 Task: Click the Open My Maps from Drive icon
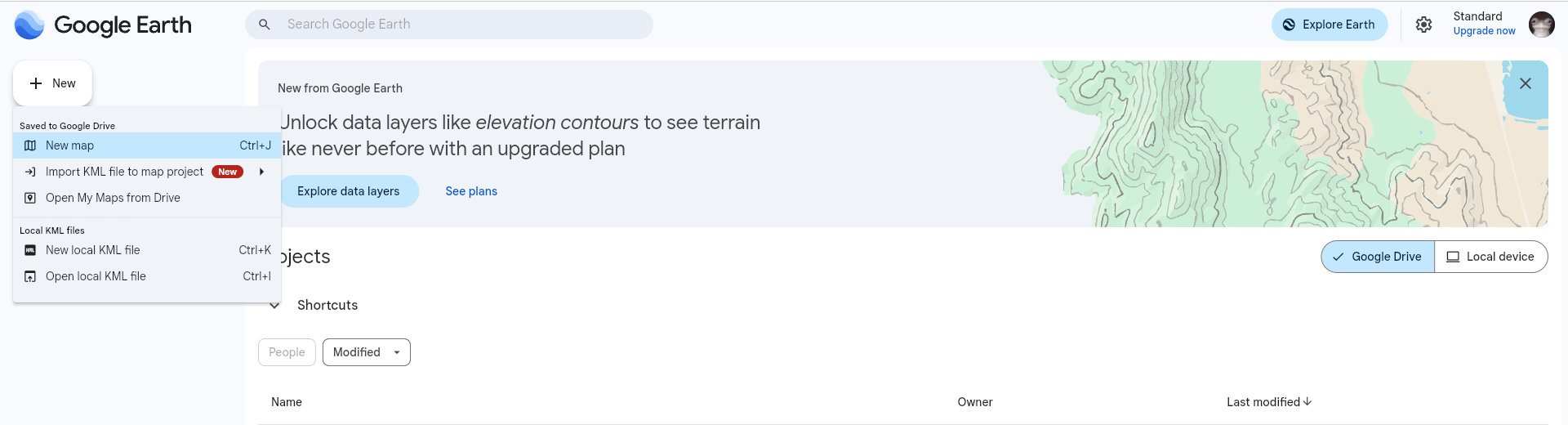(x=30, y=198)
